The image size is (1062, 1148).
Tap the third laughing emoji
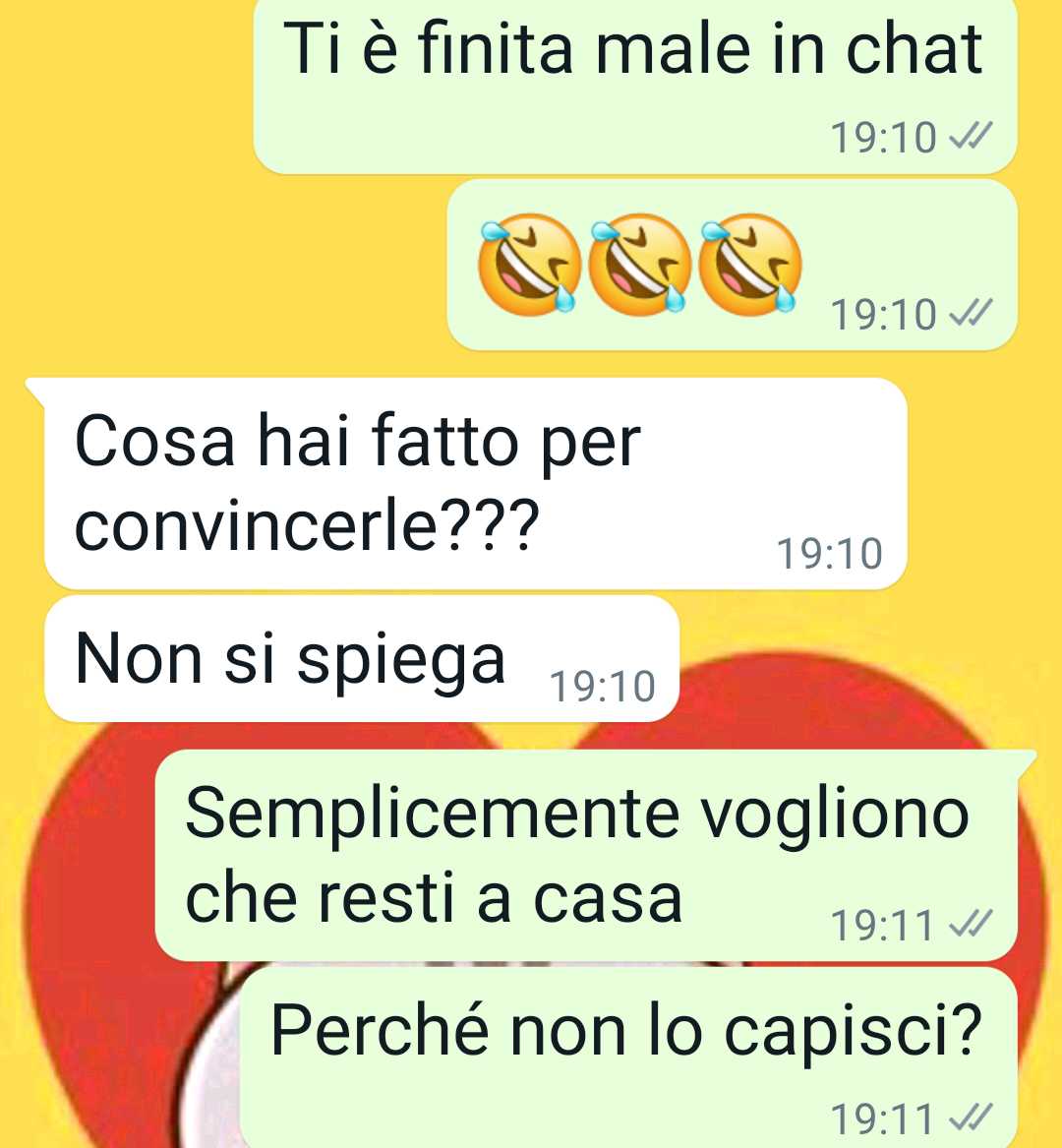tap(749, 265)
